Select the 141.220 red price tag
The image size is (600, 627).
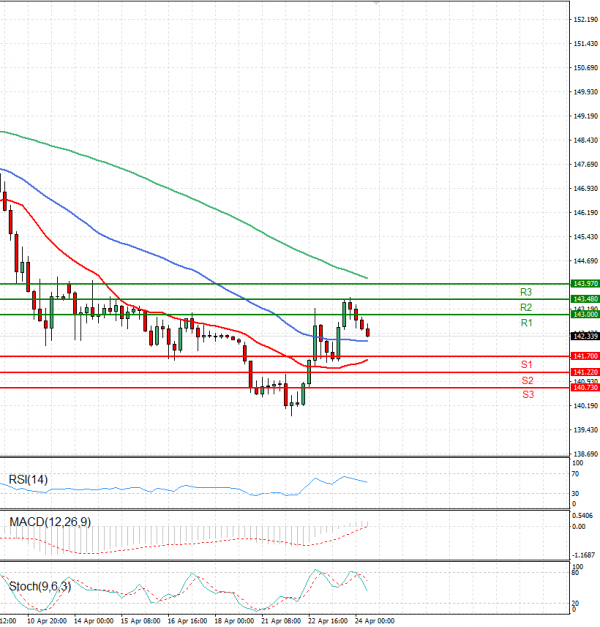tap(584, 372)
